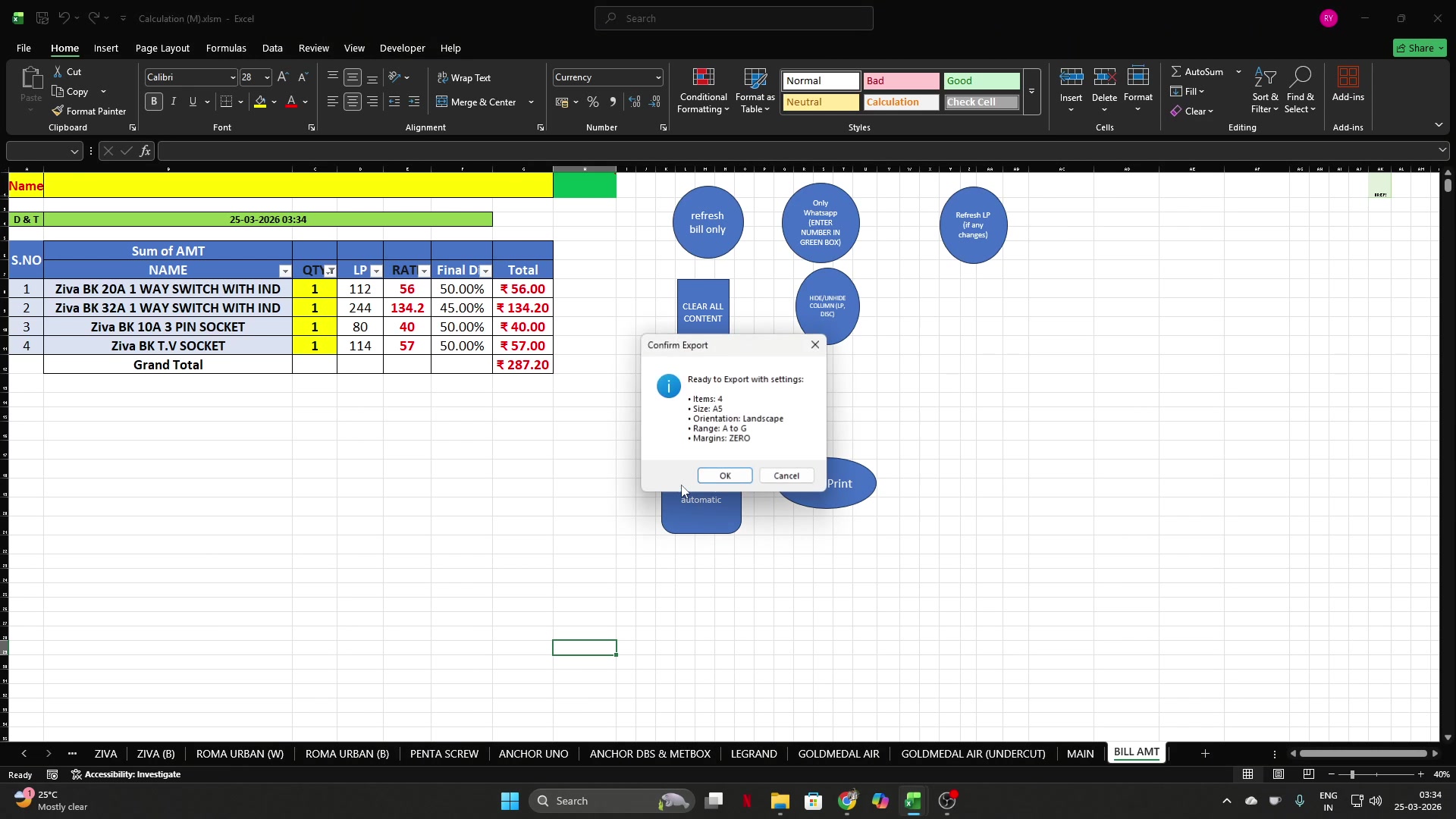The image size is (1456, 819).
Task: Confirm export by clicking OK
Action: 725,475
